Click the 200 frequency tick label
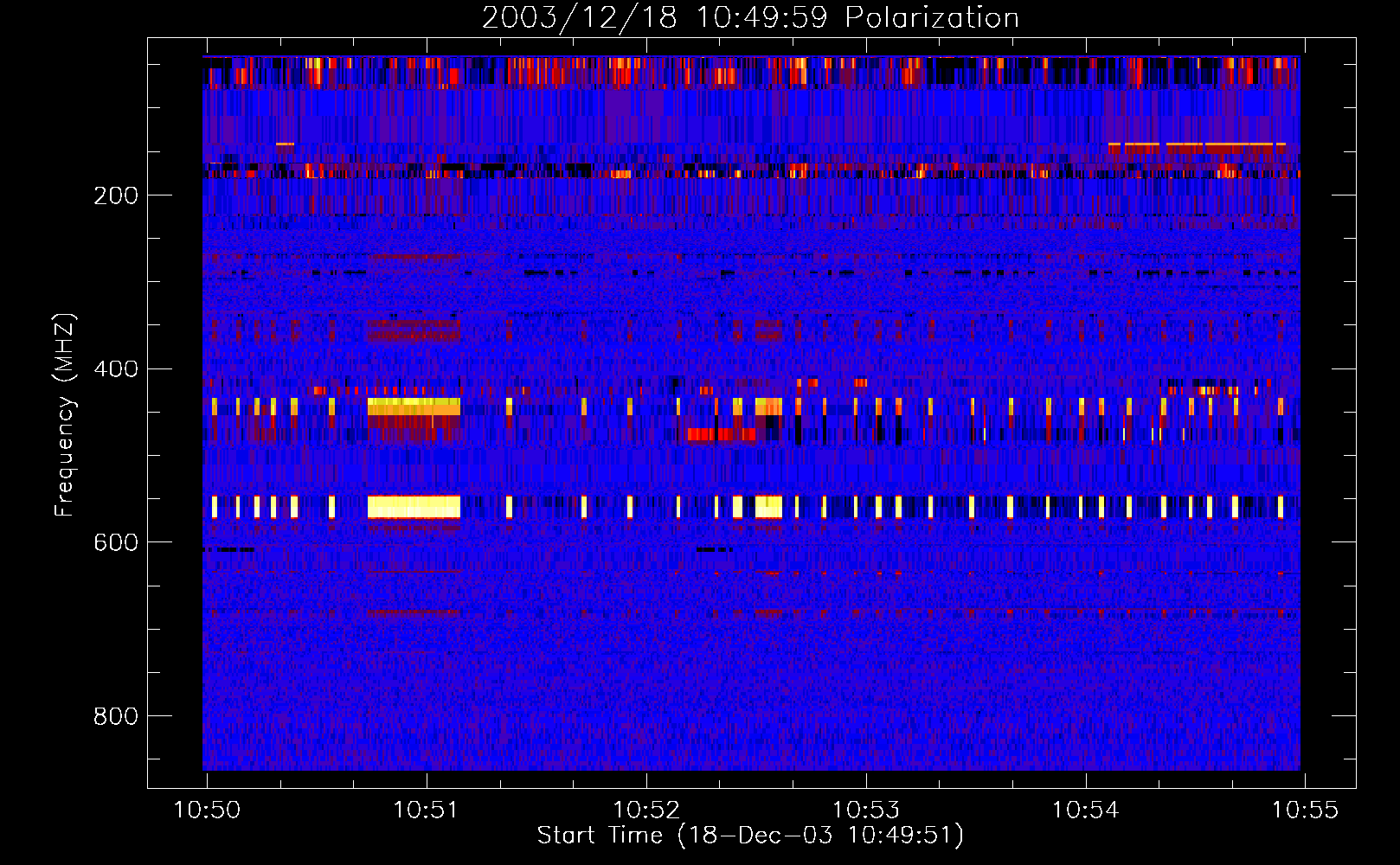The height and width of the screenshot is (865, 1400). click(x=116, y=195)
